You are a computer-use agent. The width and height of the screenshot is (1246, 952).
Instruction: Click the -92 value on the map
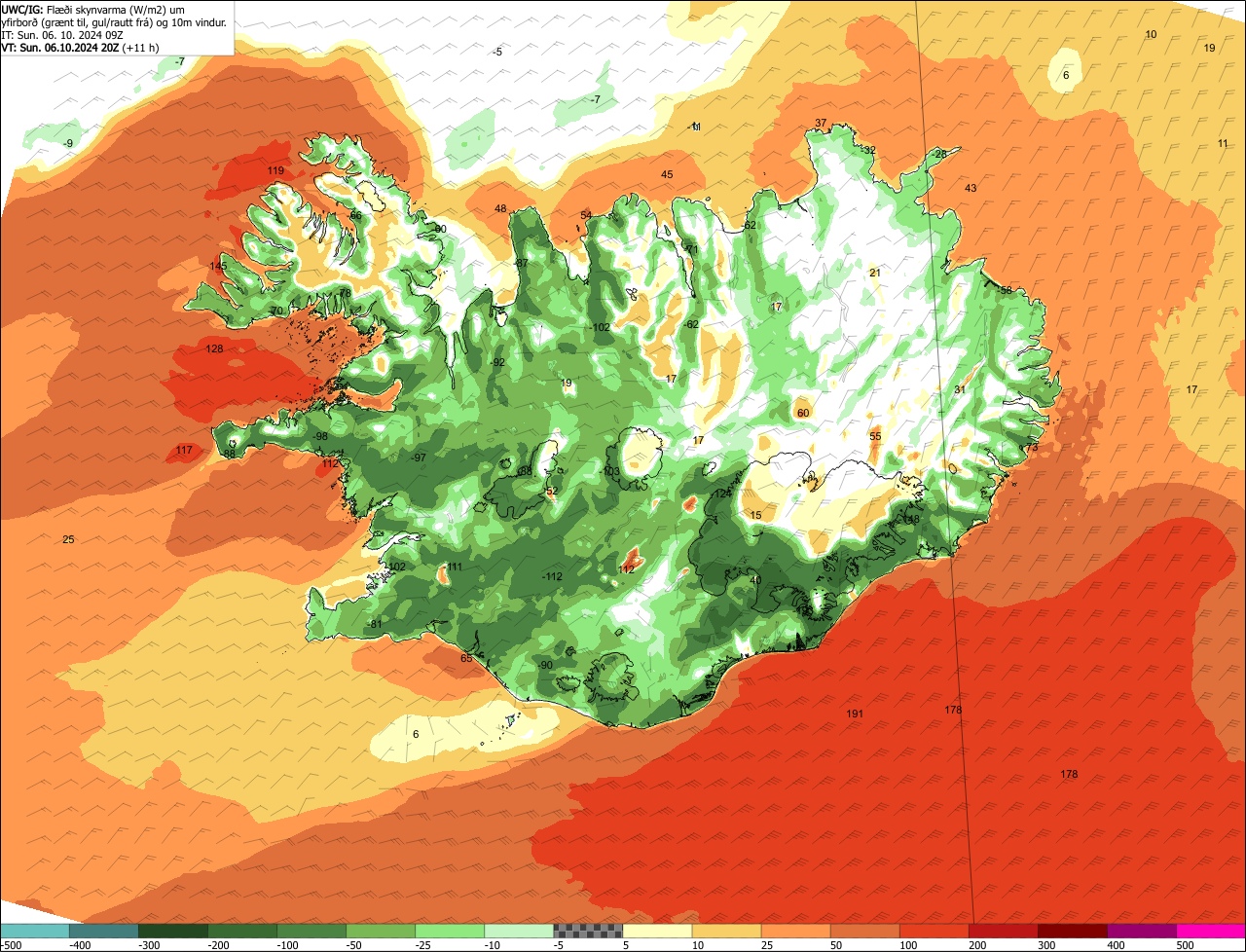click(497, 362)
